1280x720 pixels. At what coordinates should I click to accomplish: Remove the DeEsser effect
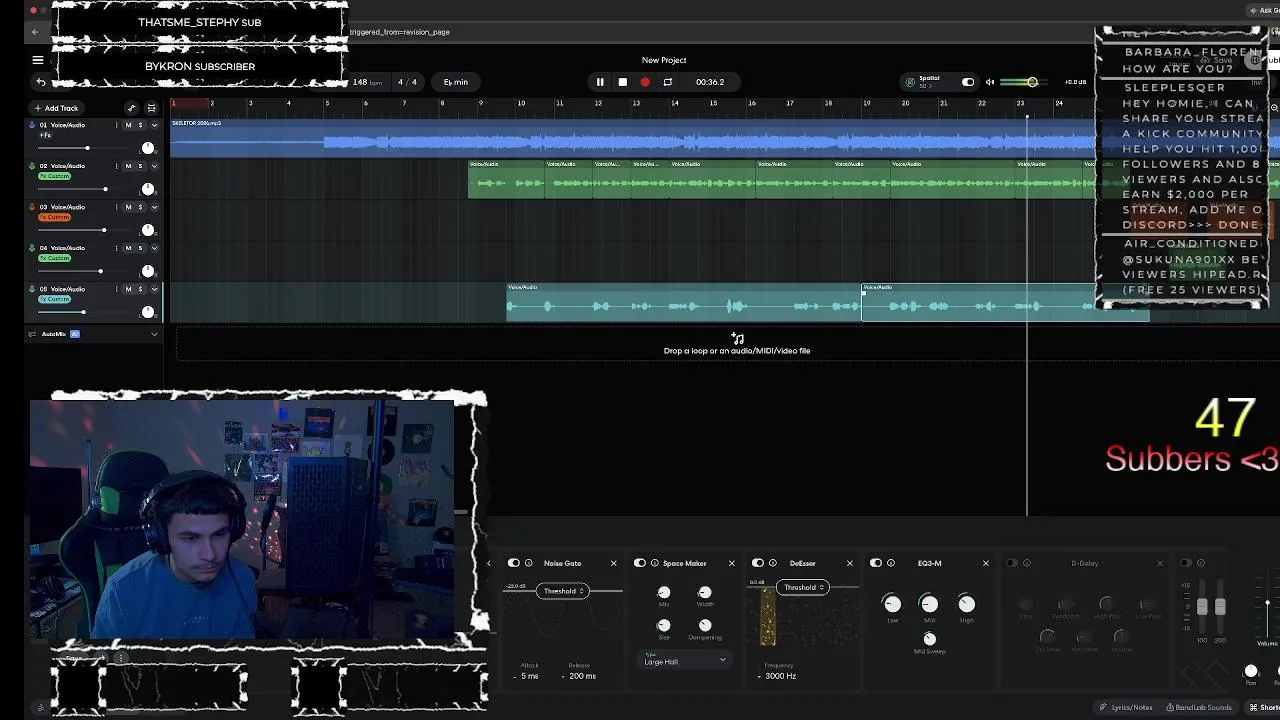tap(850, 563)
